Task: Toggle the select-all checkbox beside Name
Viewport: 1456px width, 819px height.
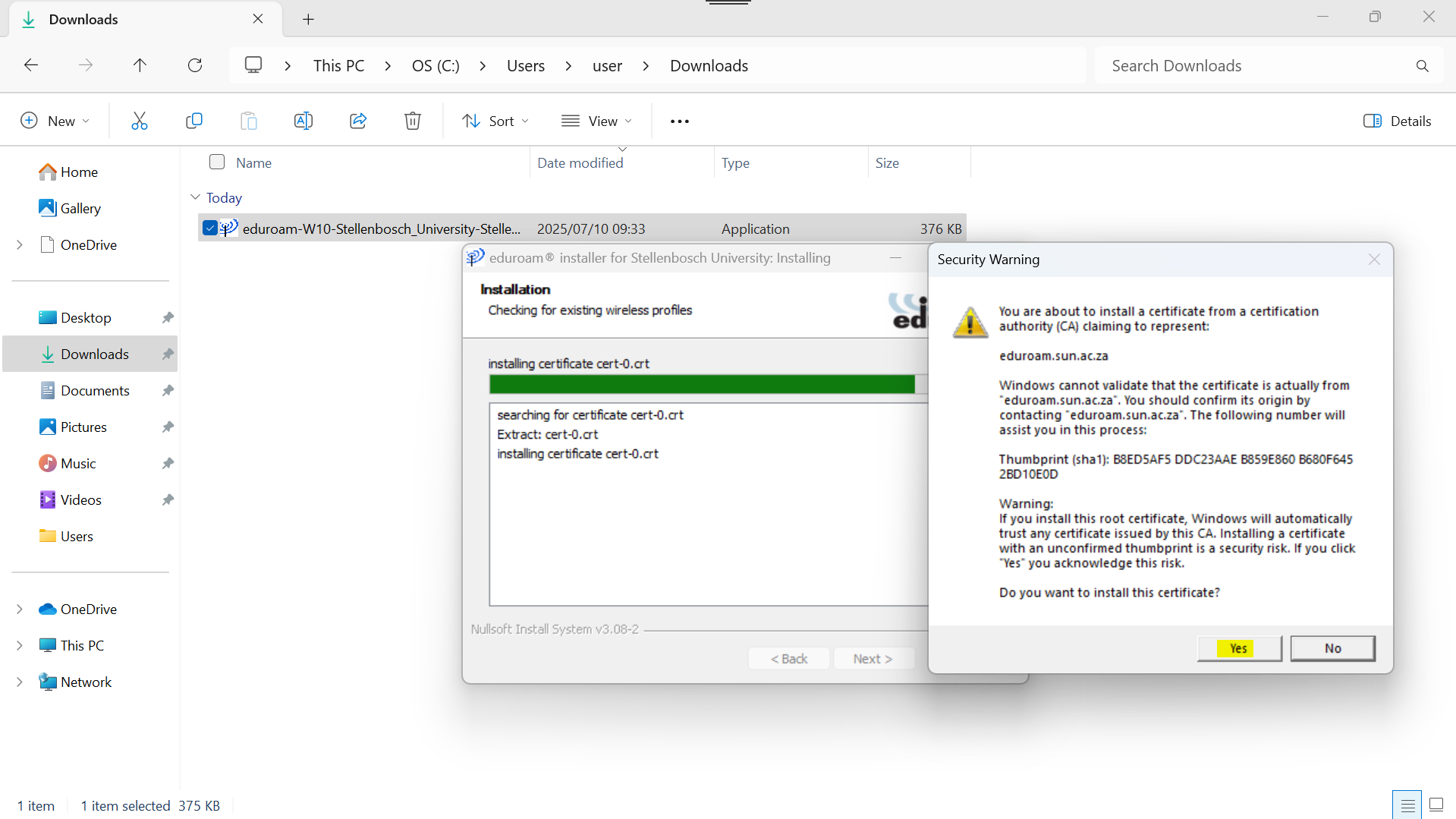Action: (217, 162)
